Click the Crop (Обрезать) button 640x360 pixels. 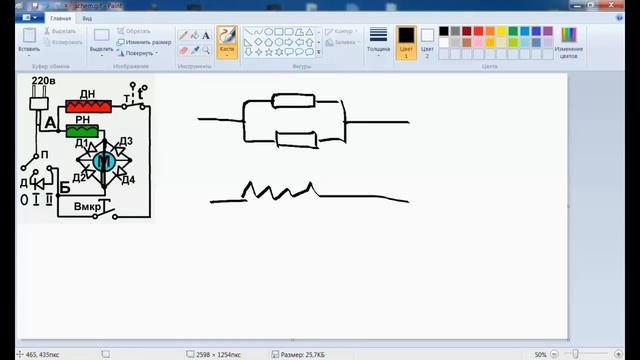click(134, 31)
